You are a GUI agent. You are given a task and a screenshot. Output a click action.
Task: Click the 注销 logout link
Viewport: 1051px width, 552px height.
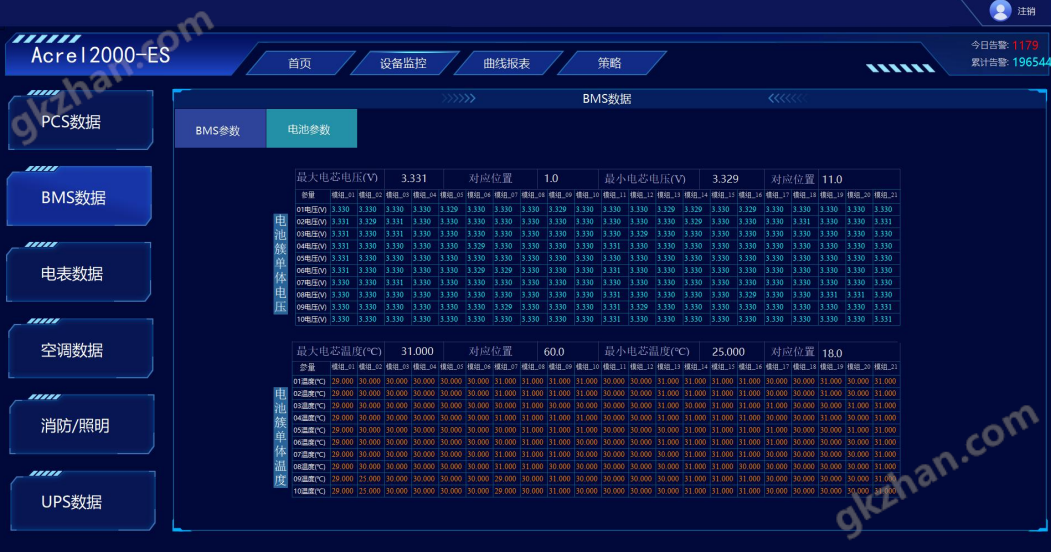(1026, 11)
